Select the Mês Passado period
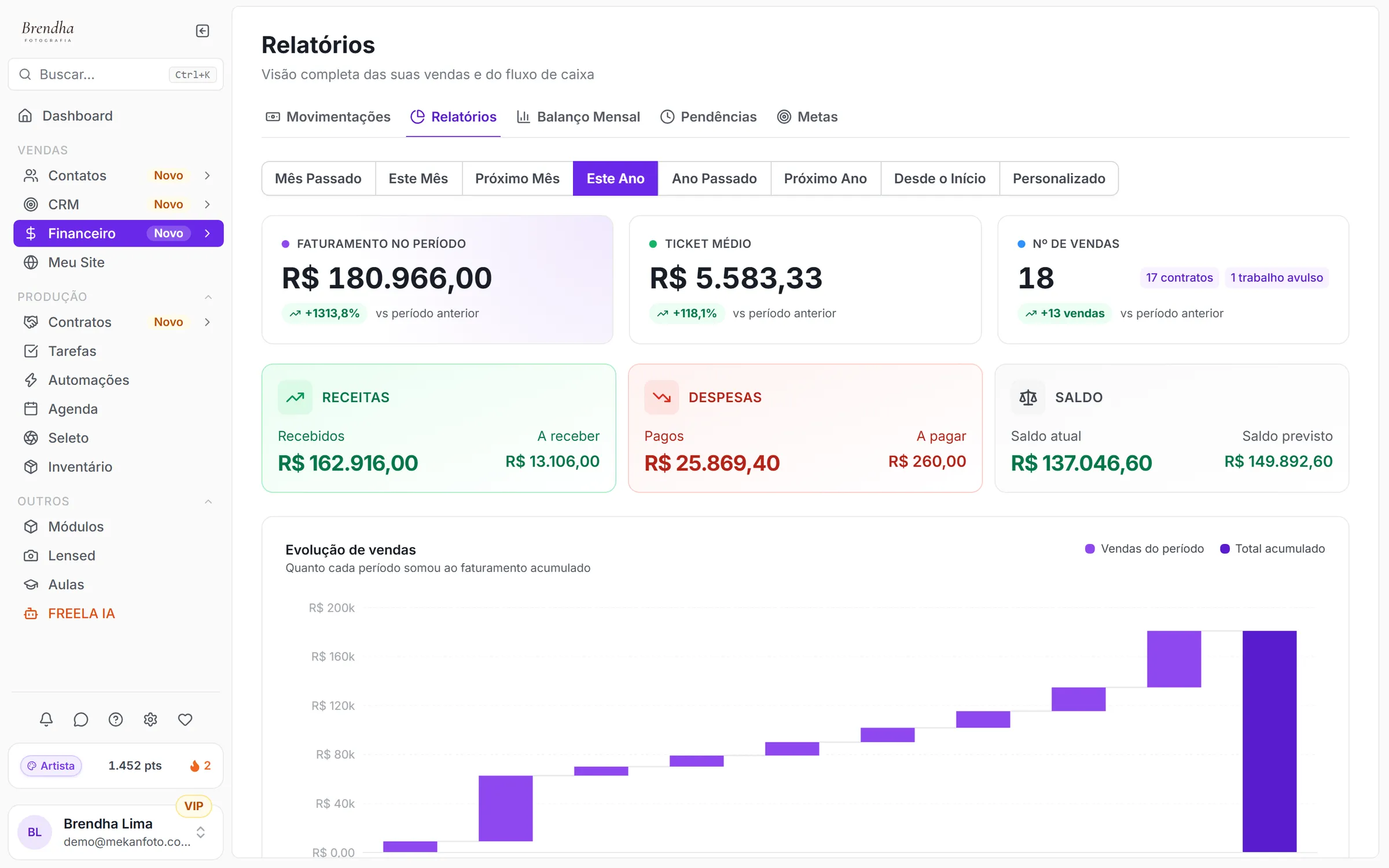The width and height of the screenshot is (1389, 868). [x=318, y=178]
